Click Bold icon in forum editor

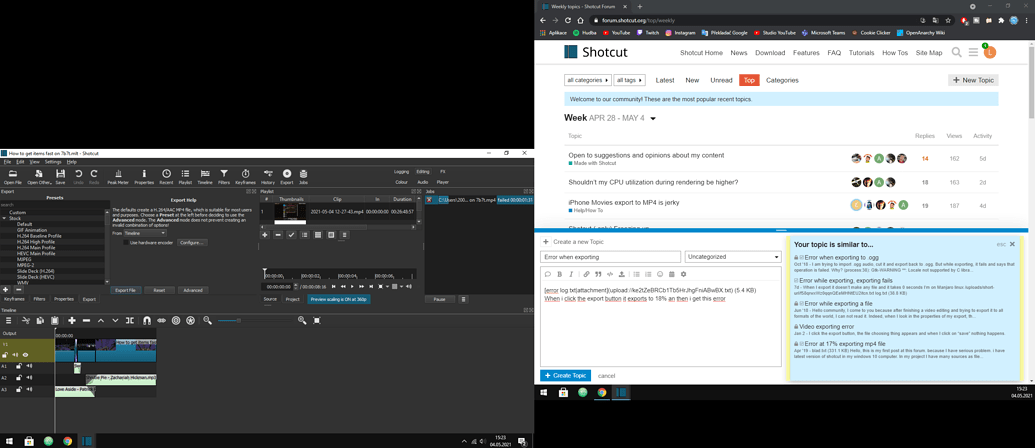coord(560,274)
